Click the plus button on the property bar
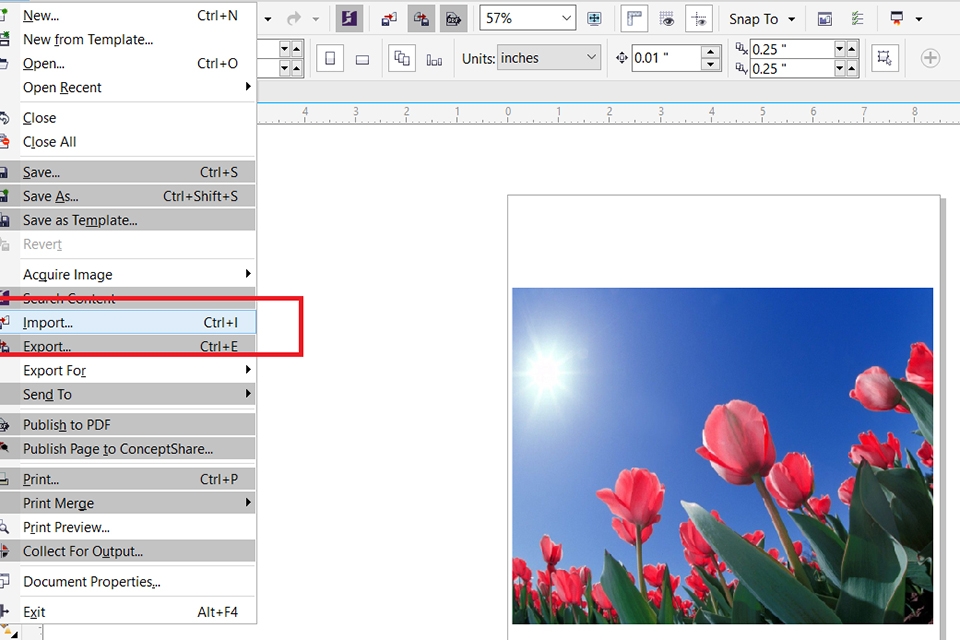This screenshot has height=640, width=960. [x=929, y=58]
